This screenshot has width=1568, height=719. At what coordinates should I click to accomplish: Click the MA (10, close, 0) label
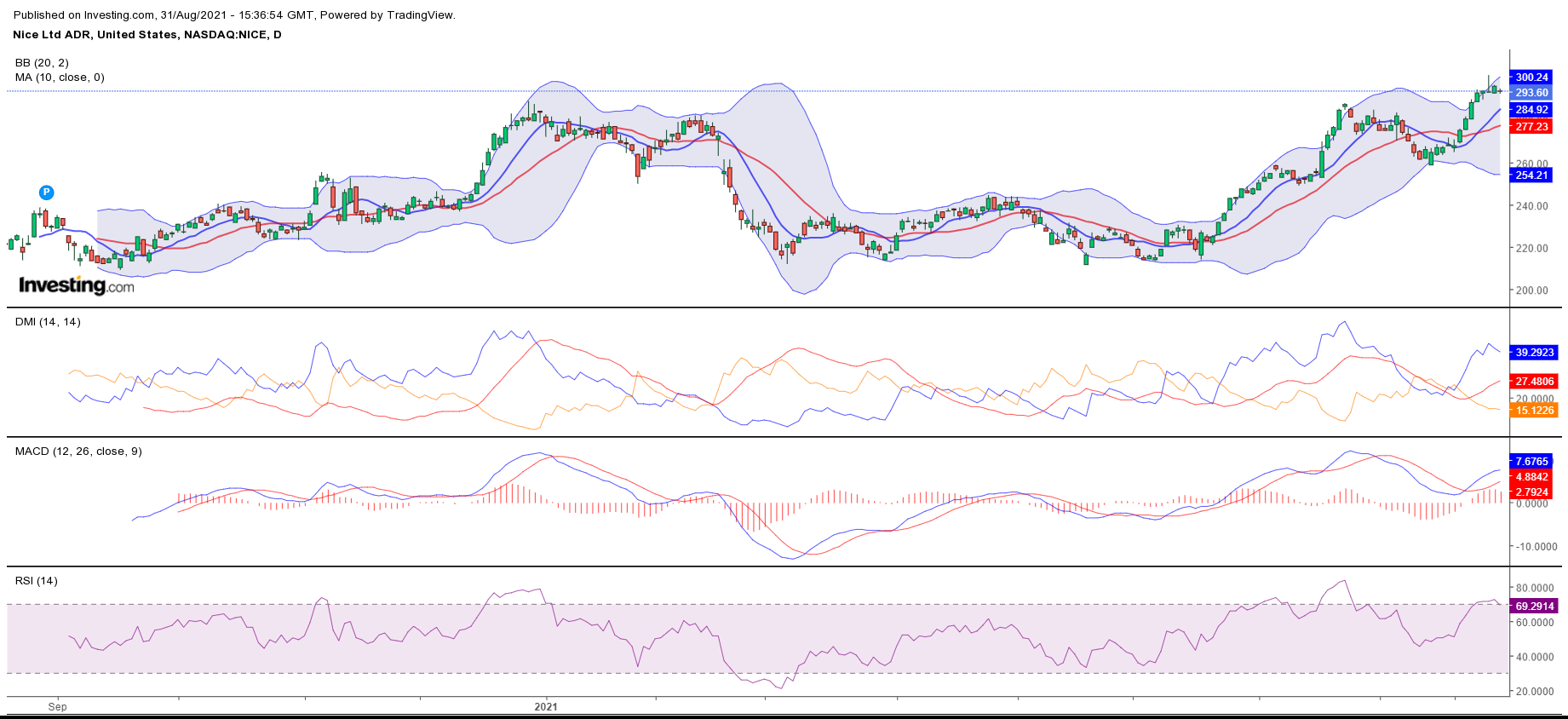60,78
